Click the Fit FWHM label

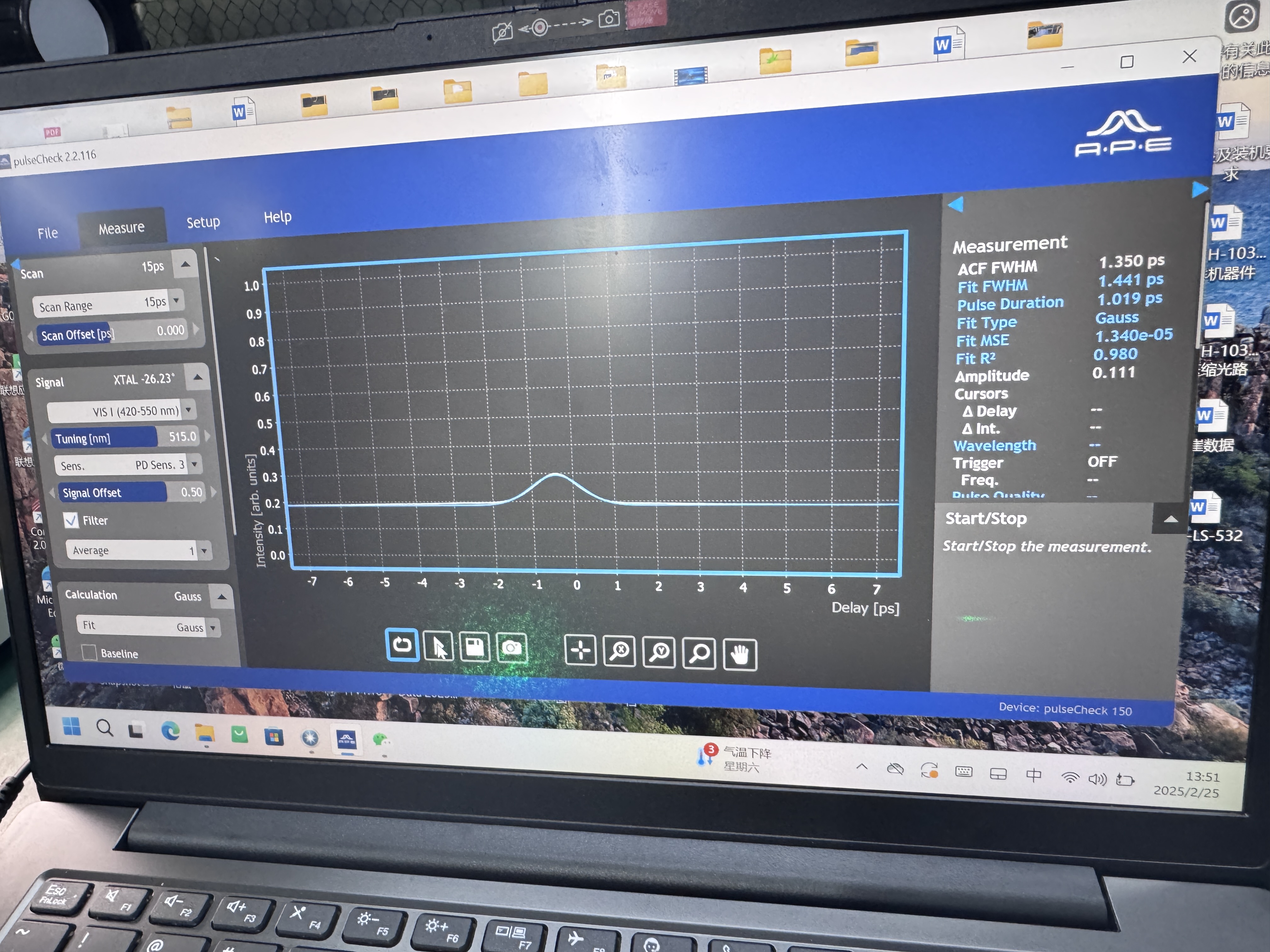click(x=992, y=286)
